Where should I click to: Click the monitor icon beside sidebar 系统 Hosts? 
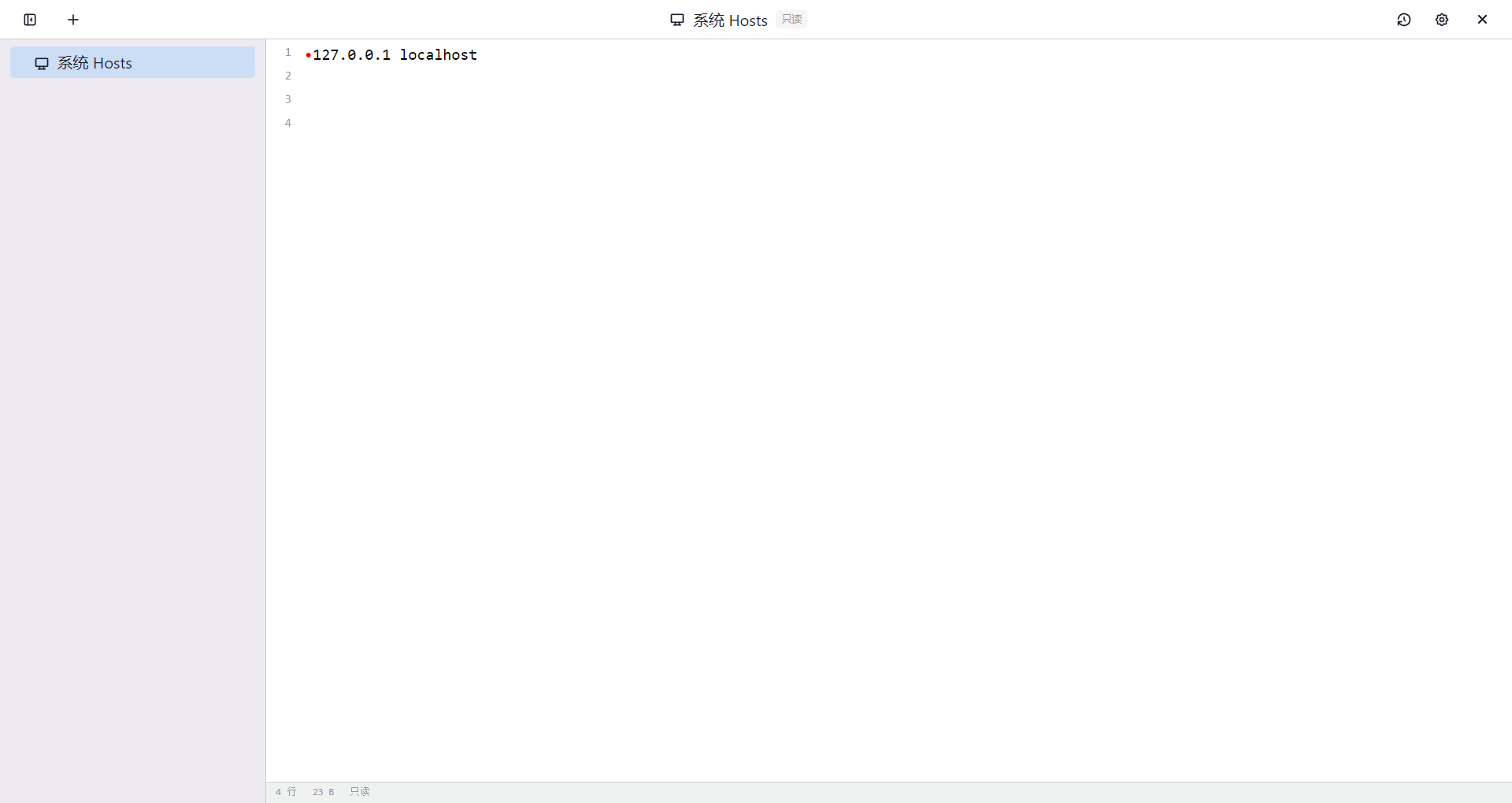42,64
